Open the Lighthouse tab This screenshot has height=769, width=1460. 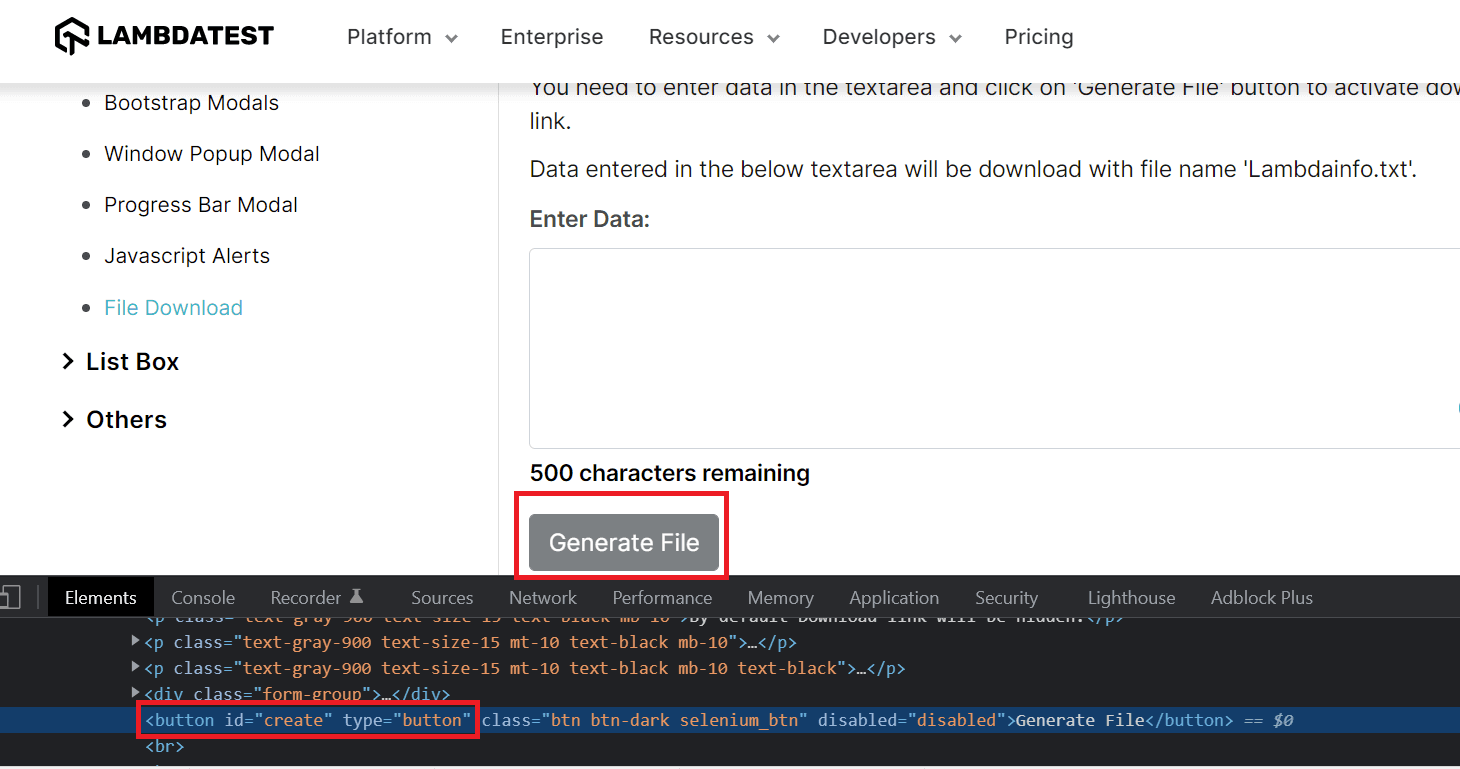tap(1131, 597)
